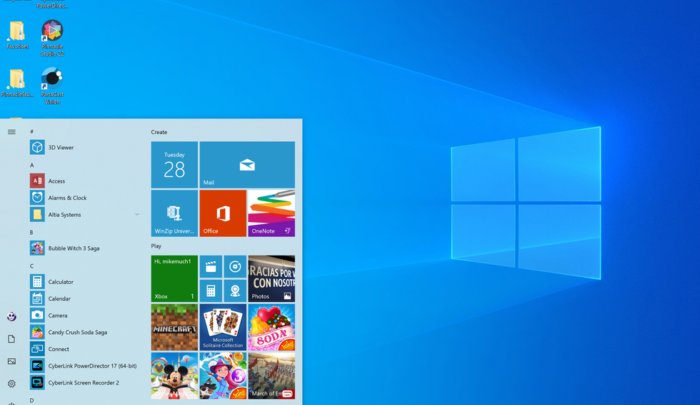This screenshot has height=405, width=700.
Task: Open the Calendar tile showing Tuesday 28
Action: (174, 165)
